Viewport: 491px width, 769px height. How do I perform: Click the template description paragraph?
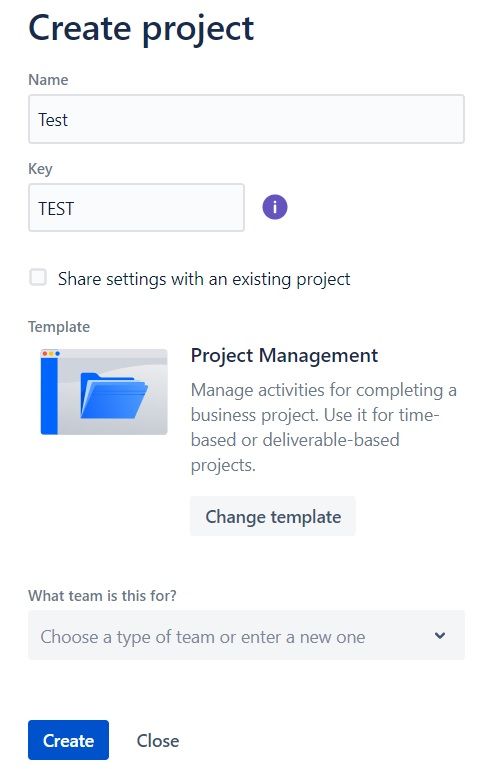(324, 427)
